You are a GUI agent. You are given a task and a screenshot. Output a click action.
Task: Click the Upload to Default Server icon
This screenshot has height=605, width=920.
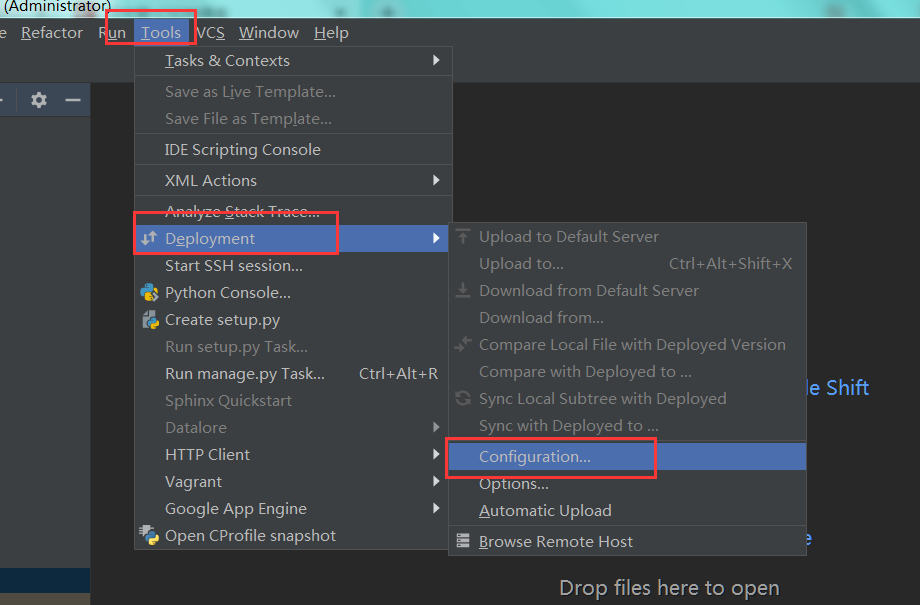[x=463, y=237]
